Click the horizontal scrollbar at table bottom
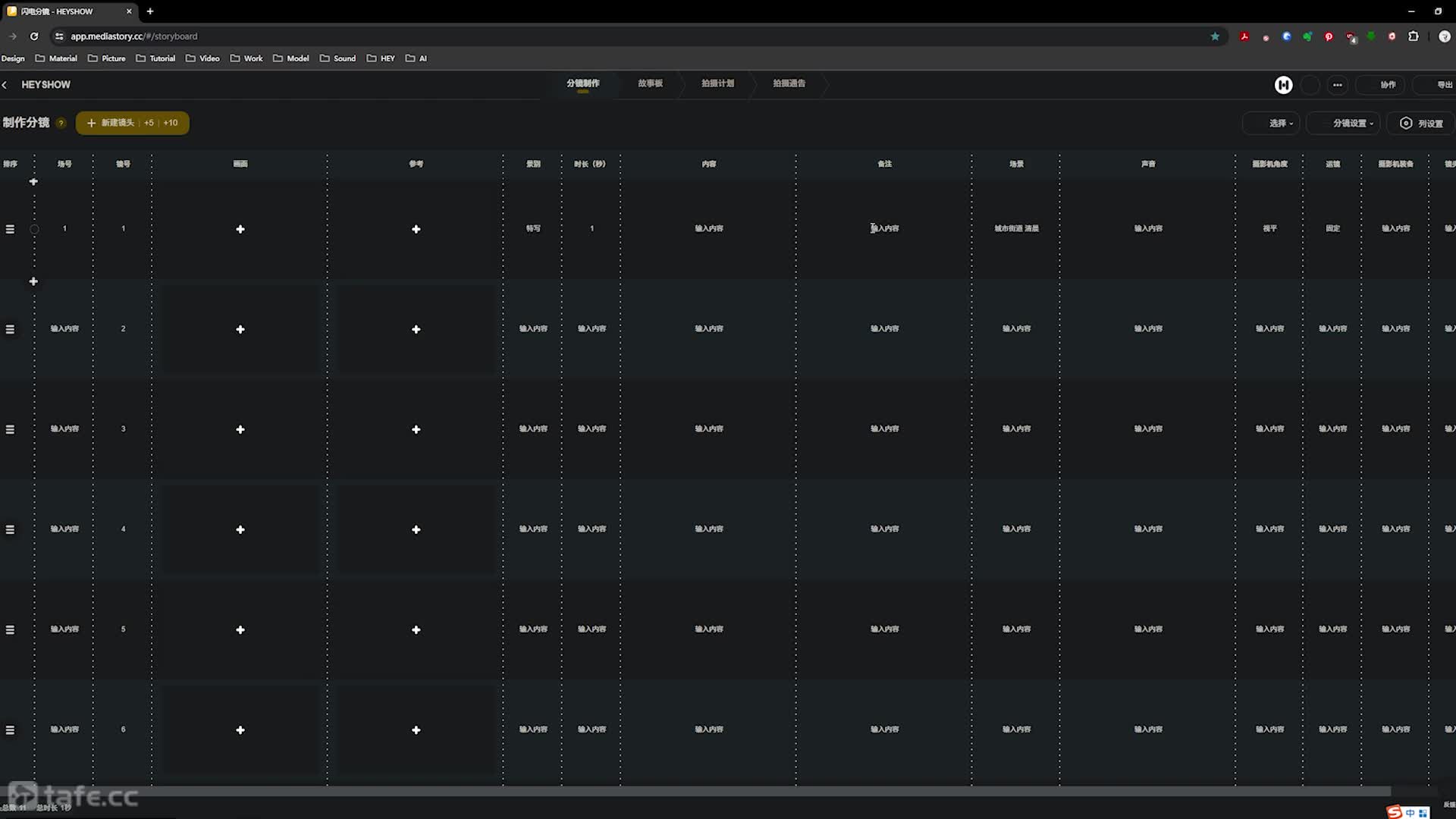This screenshot has height=819, width=1456. (x=695, y=791)
